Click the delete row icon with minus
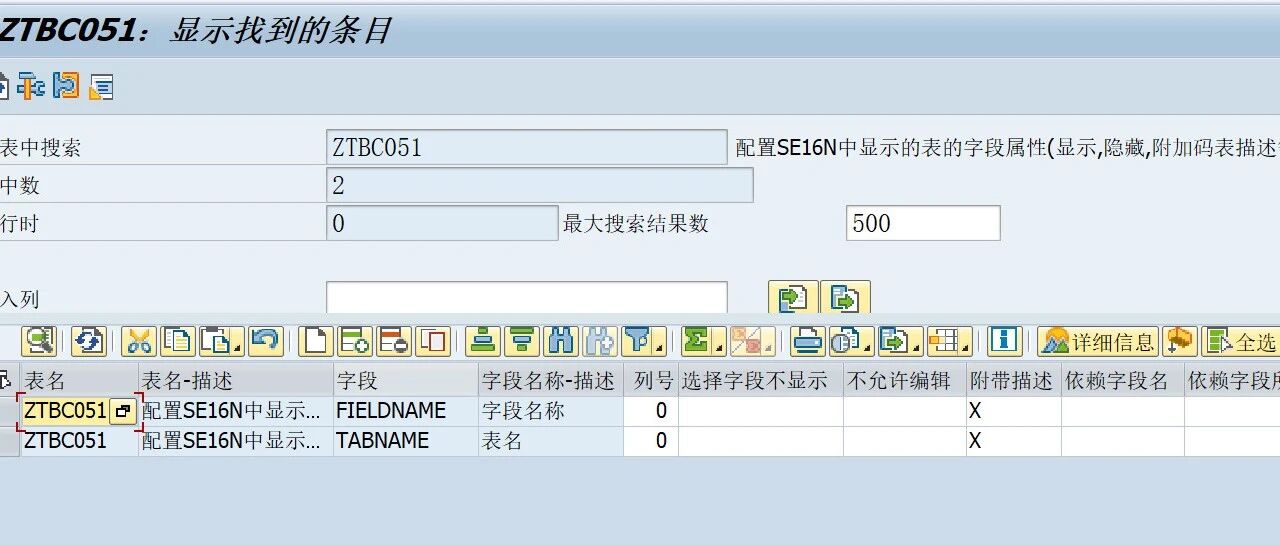The height and width of the screenshot is (545, 1280). [x=394, y=341]
